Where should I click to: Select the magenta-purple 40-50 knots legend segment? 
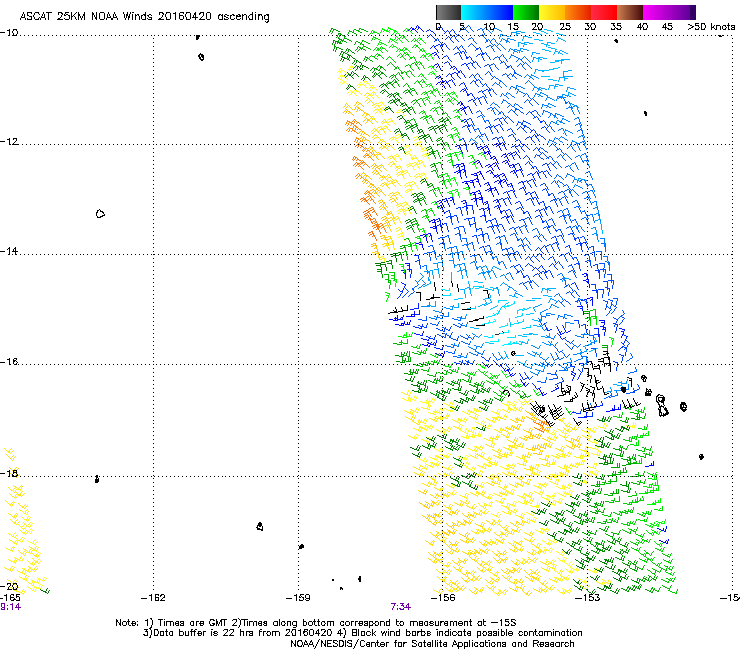pos(669,12)
